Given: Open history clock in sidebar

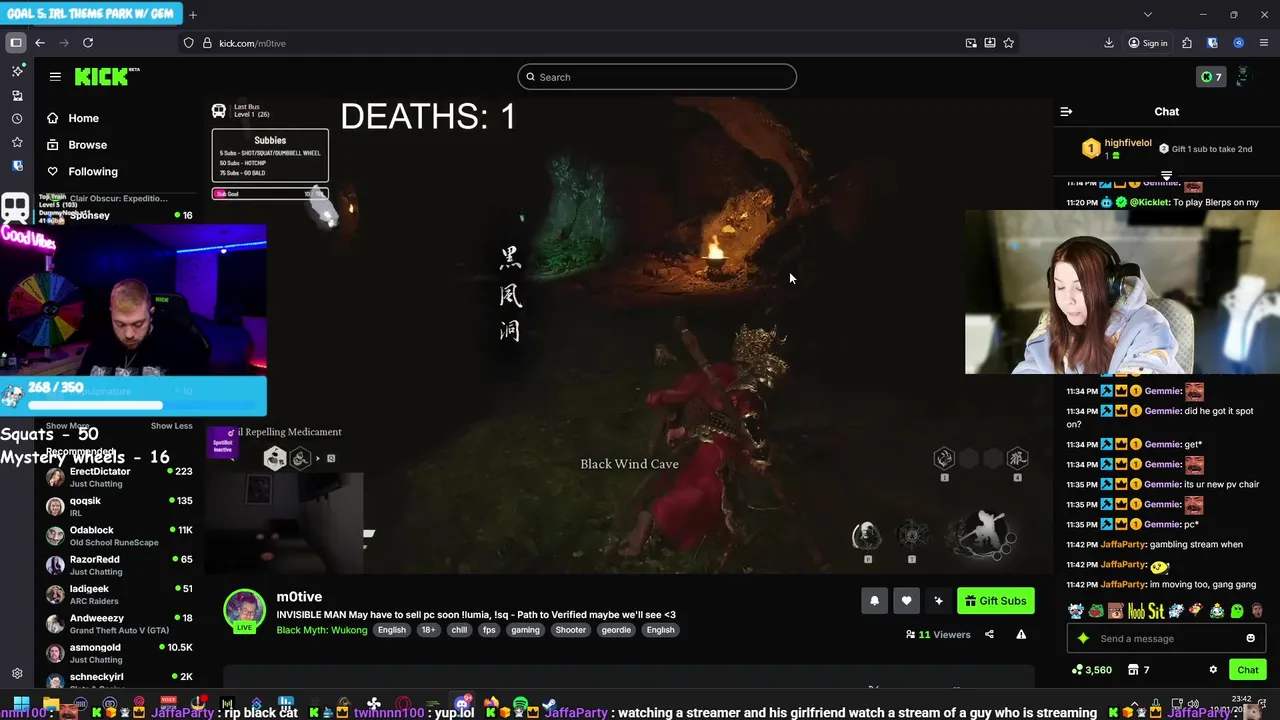Looking at the screenshot, I should 17,118.
